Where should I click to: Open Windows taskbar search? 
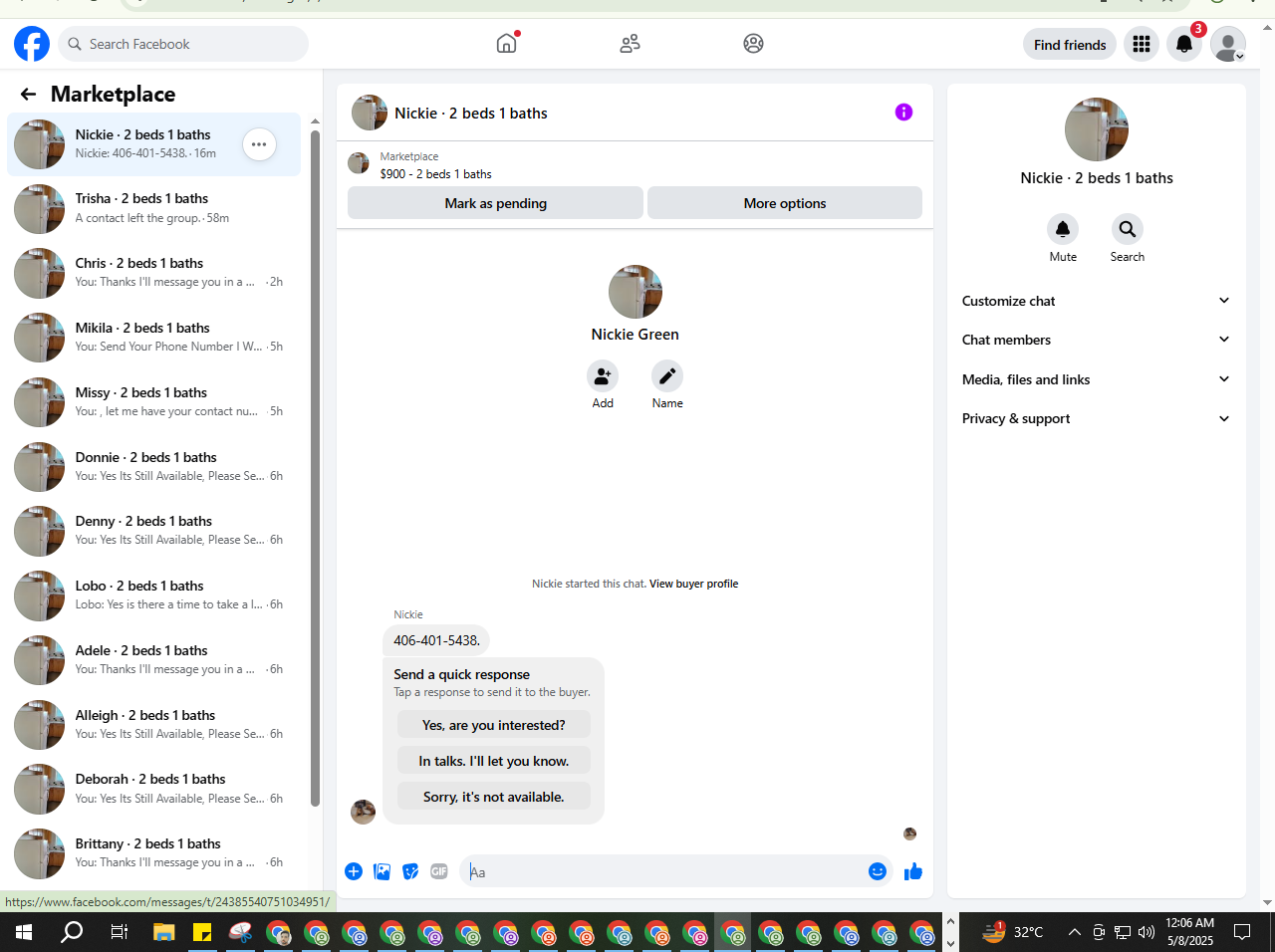click(x=72, y=932)
